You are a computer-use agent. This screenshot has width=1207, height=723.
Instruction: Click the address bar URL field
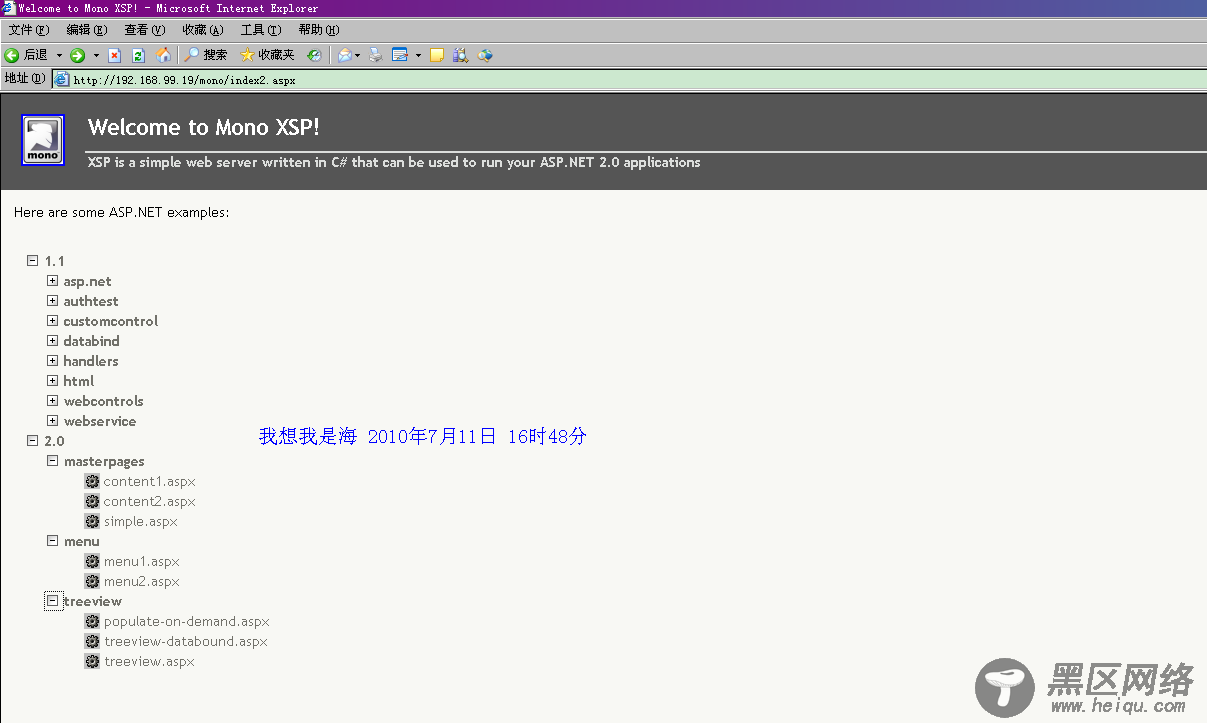[x=629, y=80]
